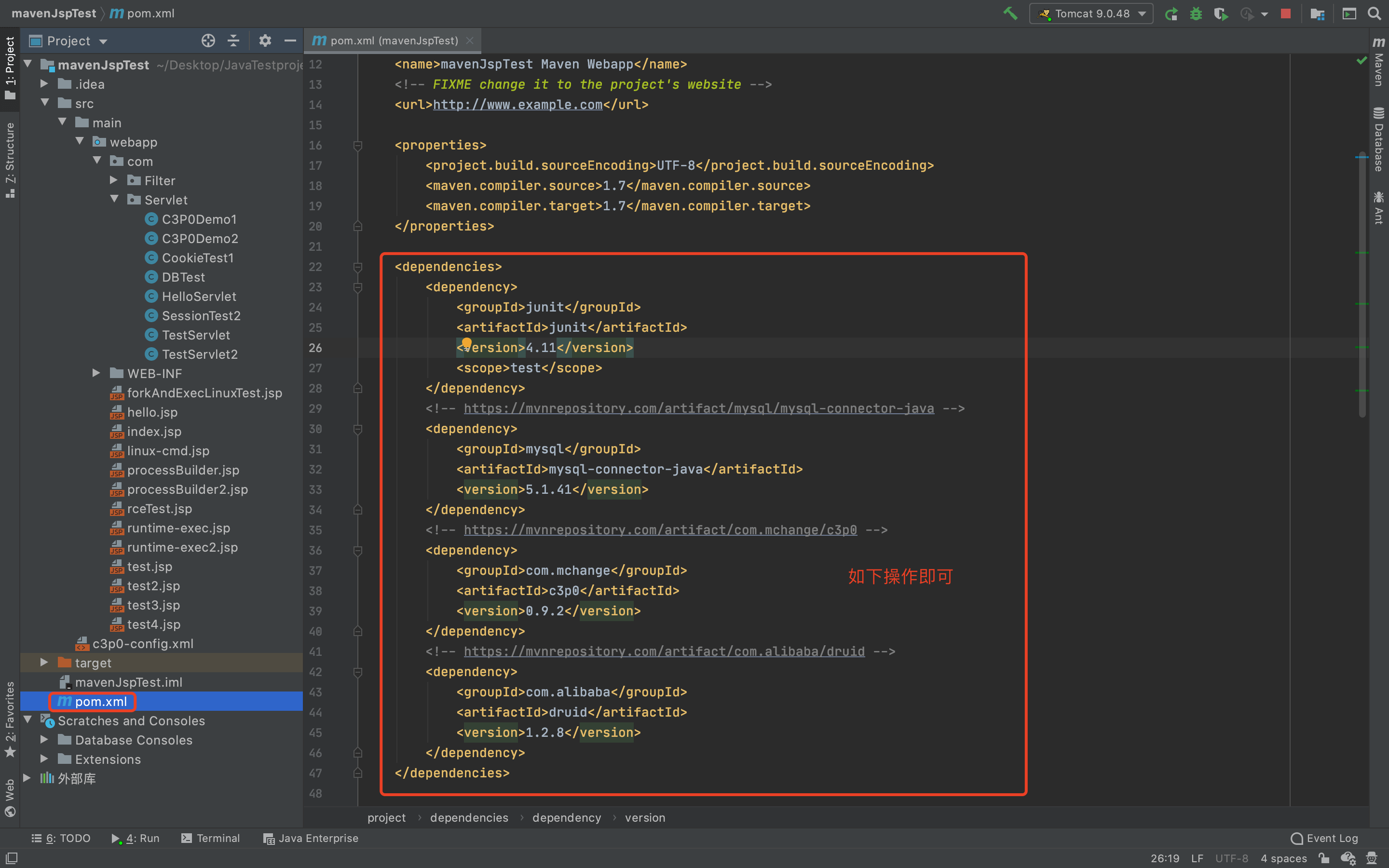Image resolution: width=1389 pixels, height=868 pixels.
Task: Click the Search Everywhere magnifier icon
Action: pos(1374,13)
